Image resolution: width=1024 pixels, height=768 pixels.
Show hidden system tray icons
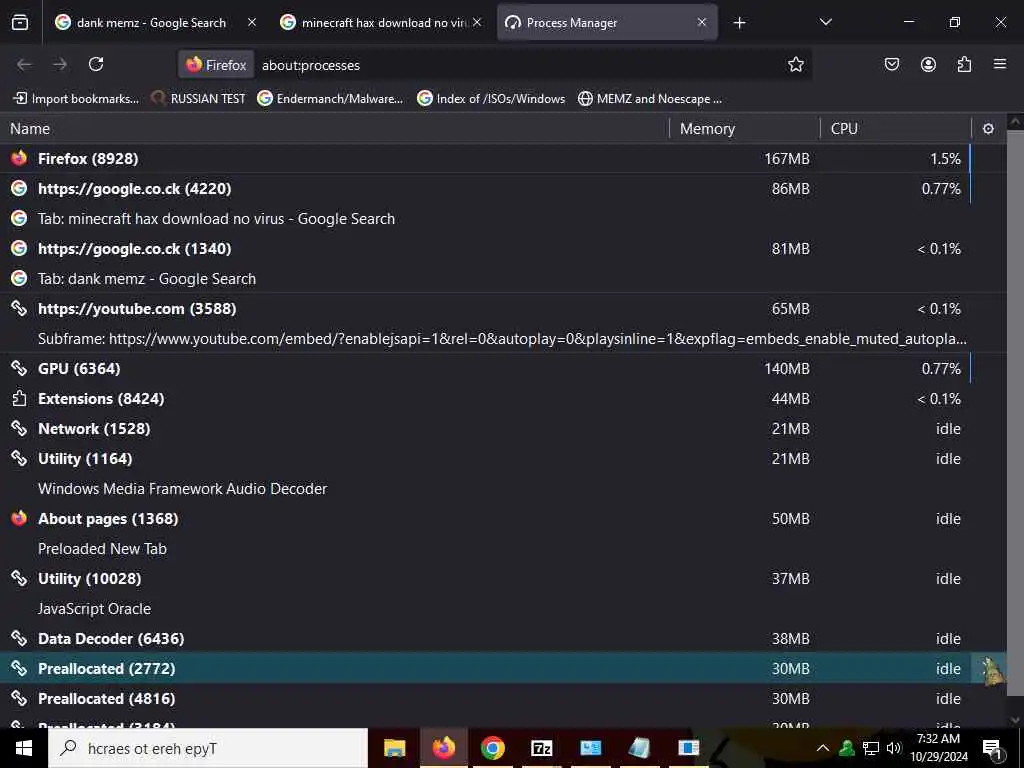(823, 748)
